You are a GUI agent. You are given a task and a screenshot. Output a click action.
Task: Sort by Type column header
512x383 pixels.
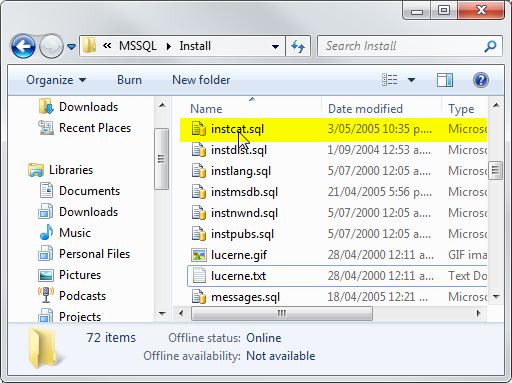461,109
